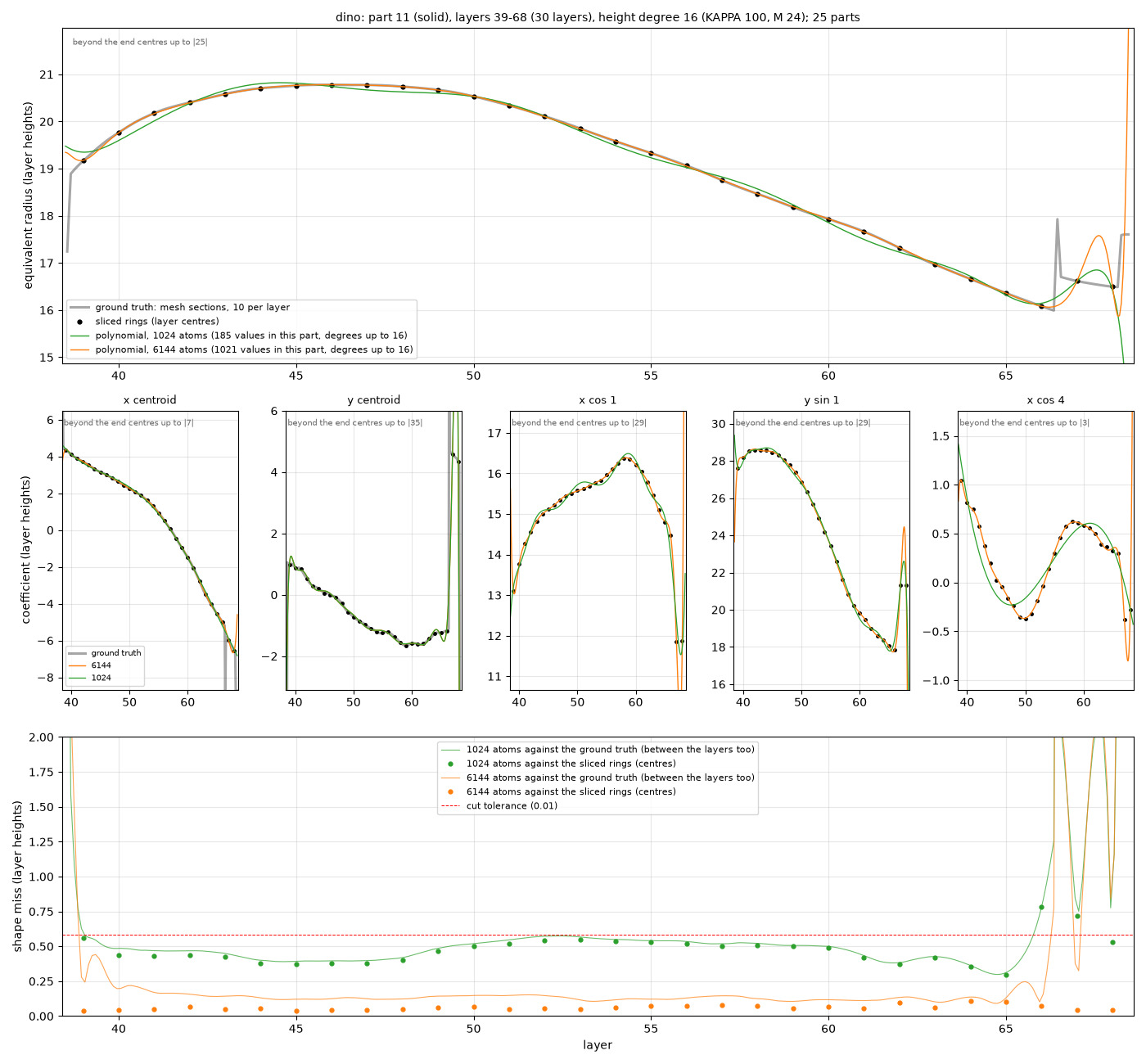Click the note "beyond the end centres up to |7|"

(129, 423)
